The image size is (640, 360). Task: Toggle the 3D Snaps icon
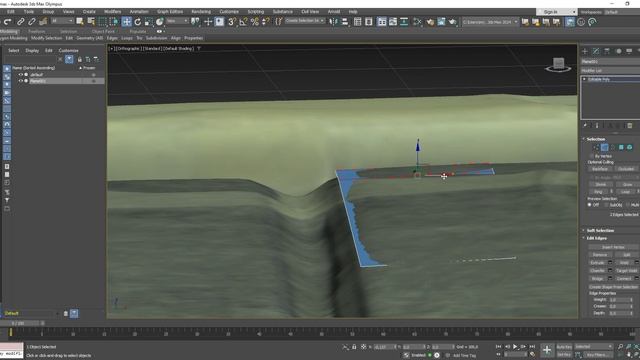(x=232, y=22)
